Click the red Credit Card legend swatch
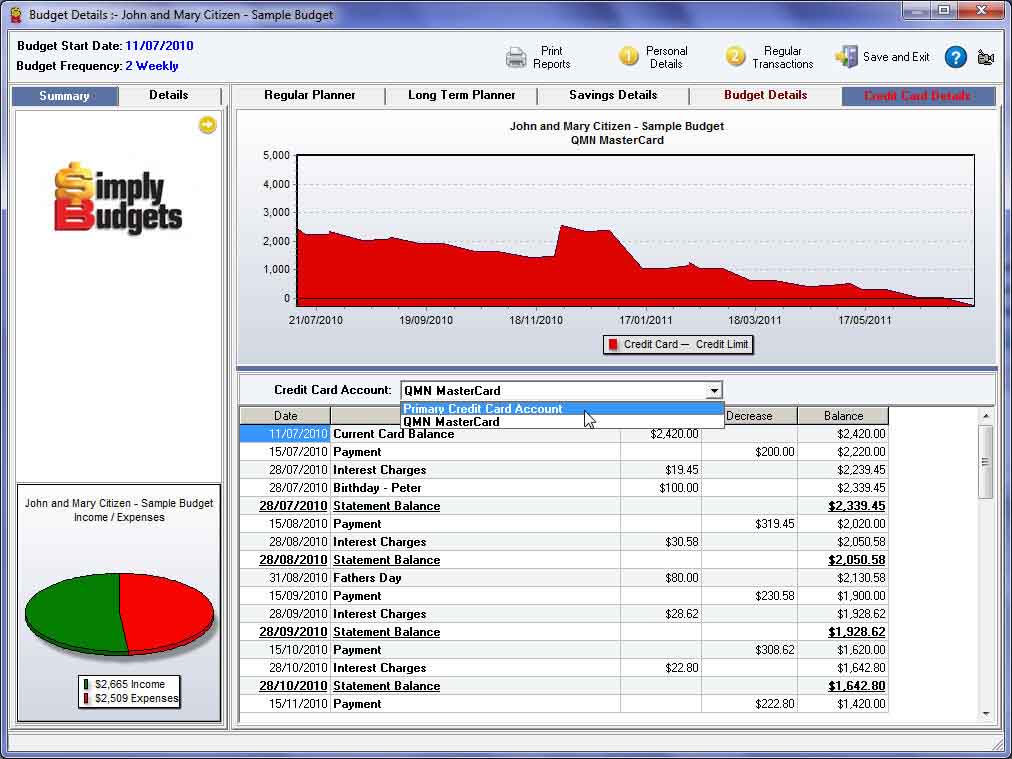1012x759 pixels. (612, 345)
